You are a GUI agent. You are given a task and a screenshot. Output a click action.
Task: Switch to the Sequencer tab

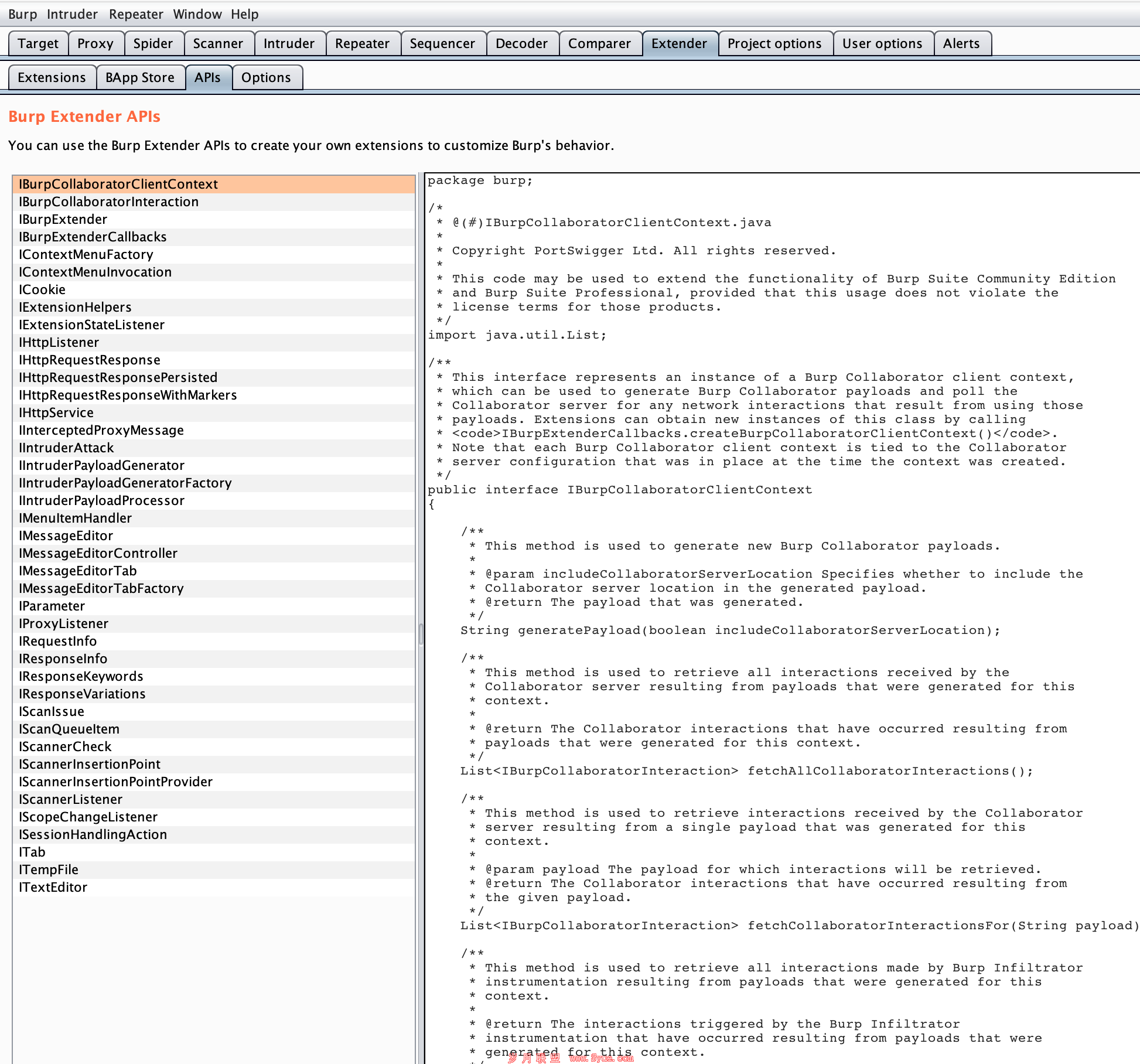pyautogui.click(x=442, y=43)
